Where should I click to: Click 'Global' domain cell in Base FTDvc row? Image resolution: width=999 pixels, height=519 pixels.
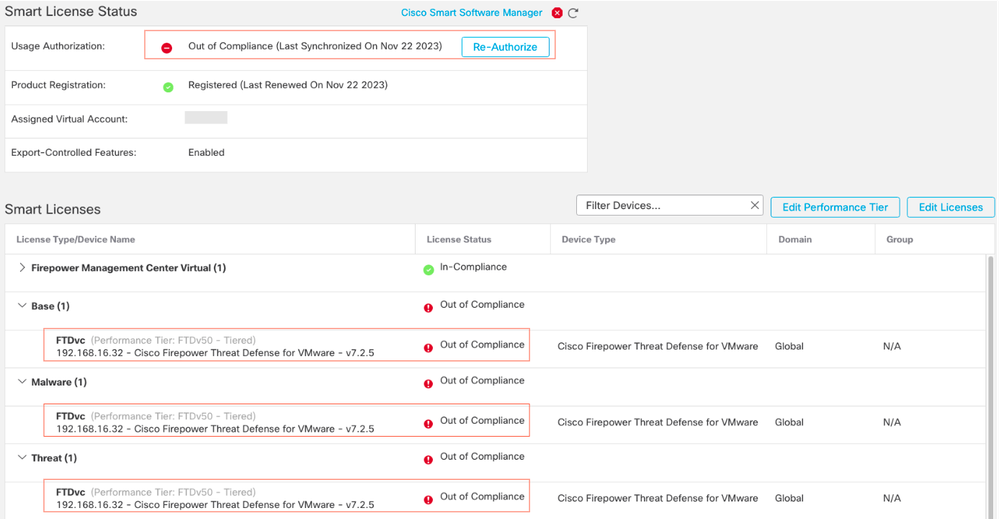[789, 346]
